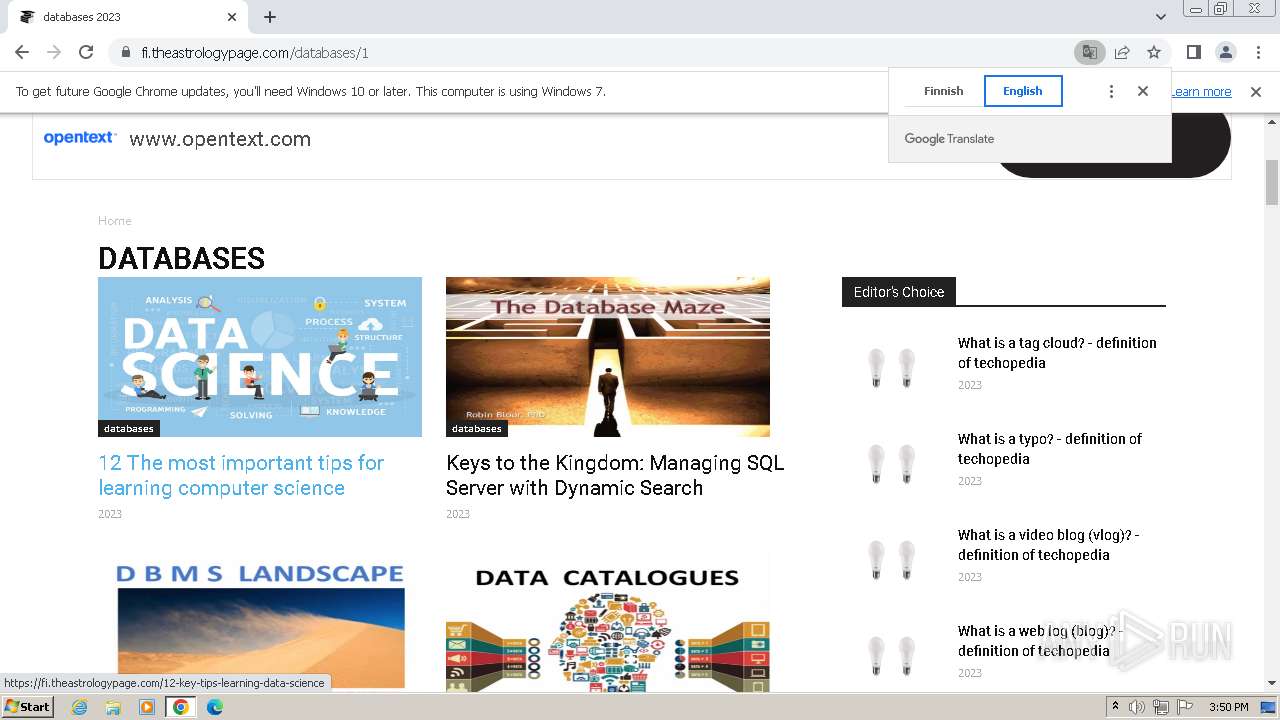The height and width of the screenshot is (720, 1280).
Task: Click databases tag on Data Science image
Action: 129,428
